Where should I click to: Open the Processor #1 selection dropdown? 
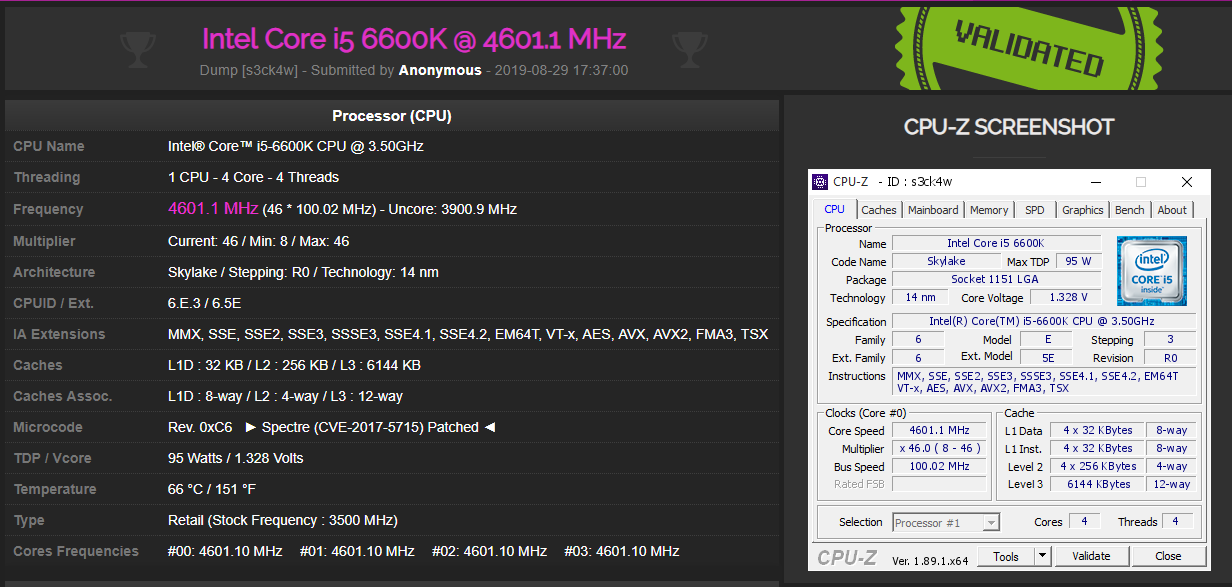[x=945, y=522]
